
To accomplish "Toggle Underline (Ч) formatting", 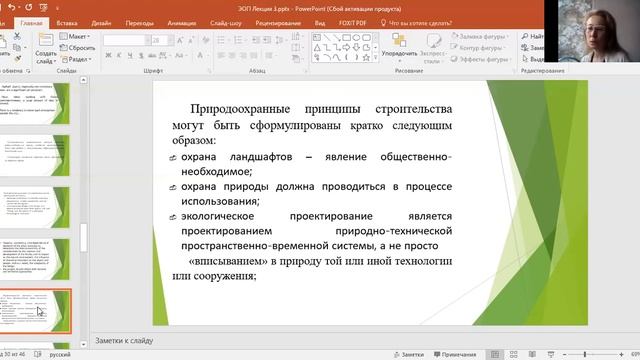I will [130, 55].
